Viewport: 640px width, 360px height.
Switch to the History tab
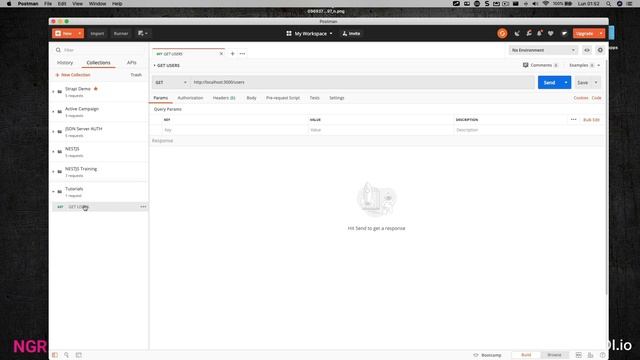pos(65,63)
